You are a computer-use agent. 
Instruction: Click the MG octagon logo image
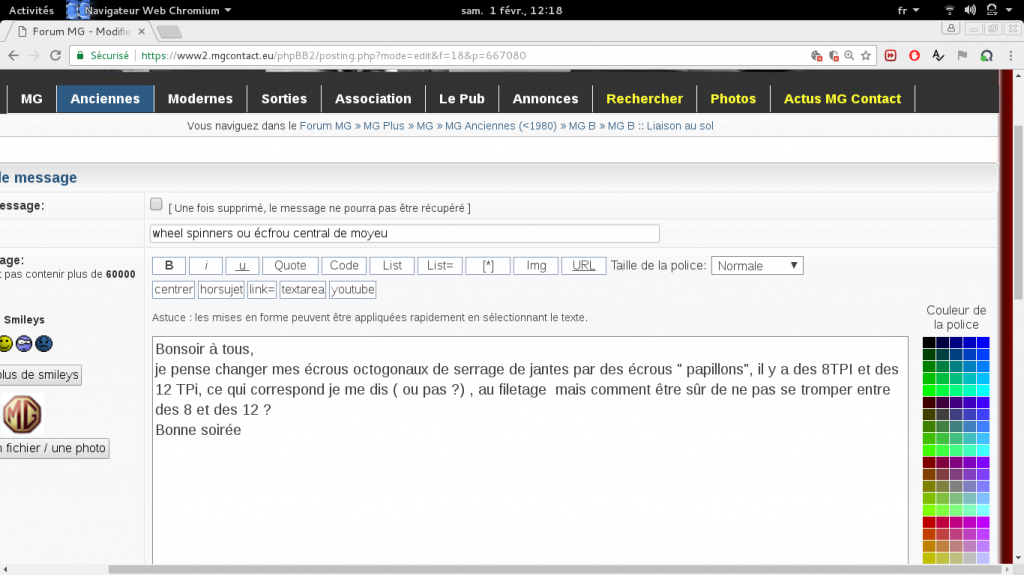(x=22, y=414)
